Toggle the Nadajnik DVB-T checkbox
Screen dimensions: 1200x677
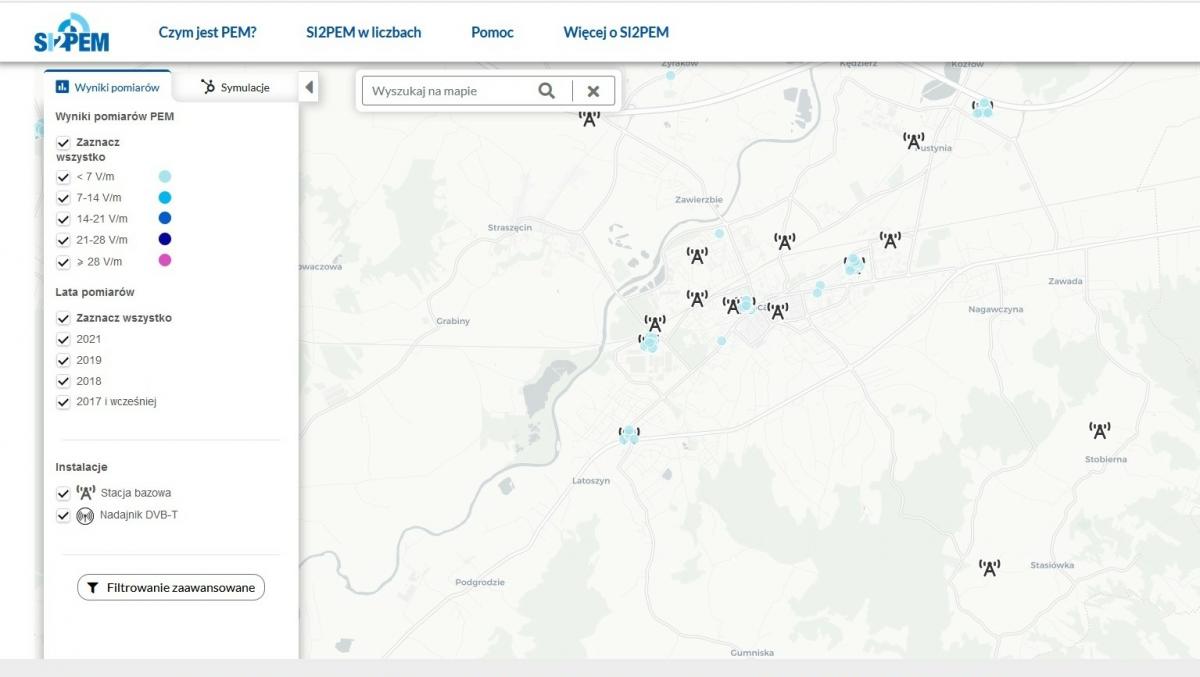[63, 516]
